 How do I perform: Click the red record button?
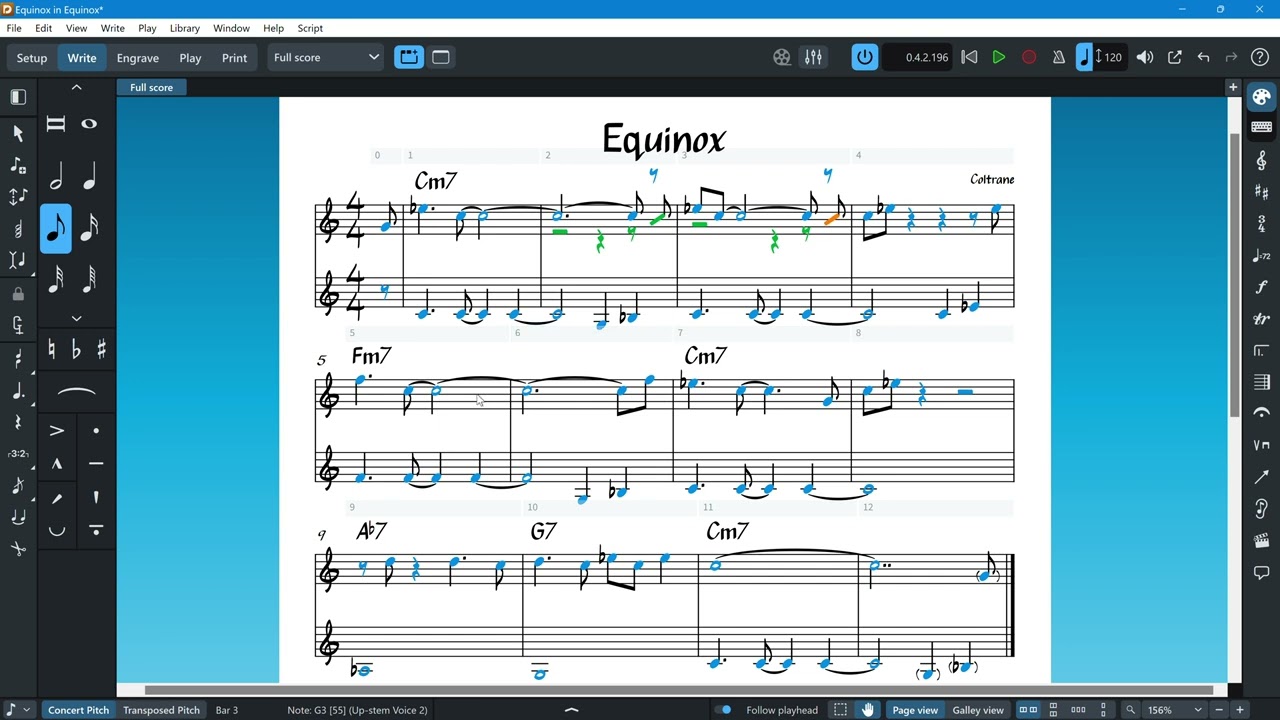pos(1028,57)
